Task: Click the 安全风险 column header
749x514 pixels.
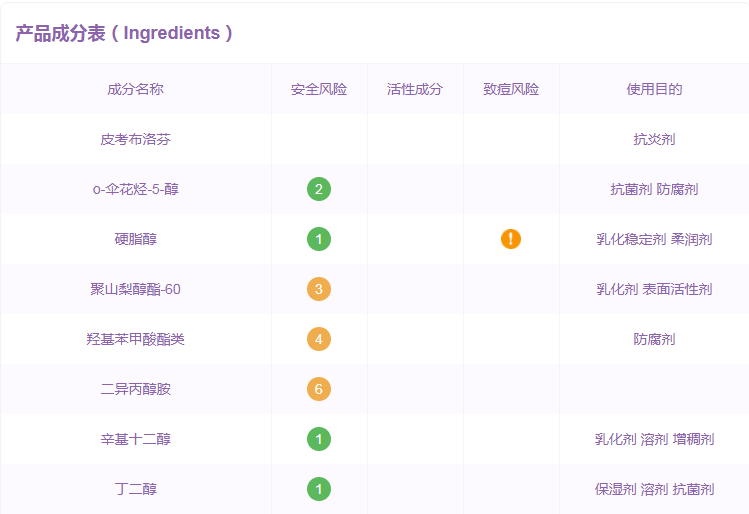Action: [319, 89]
